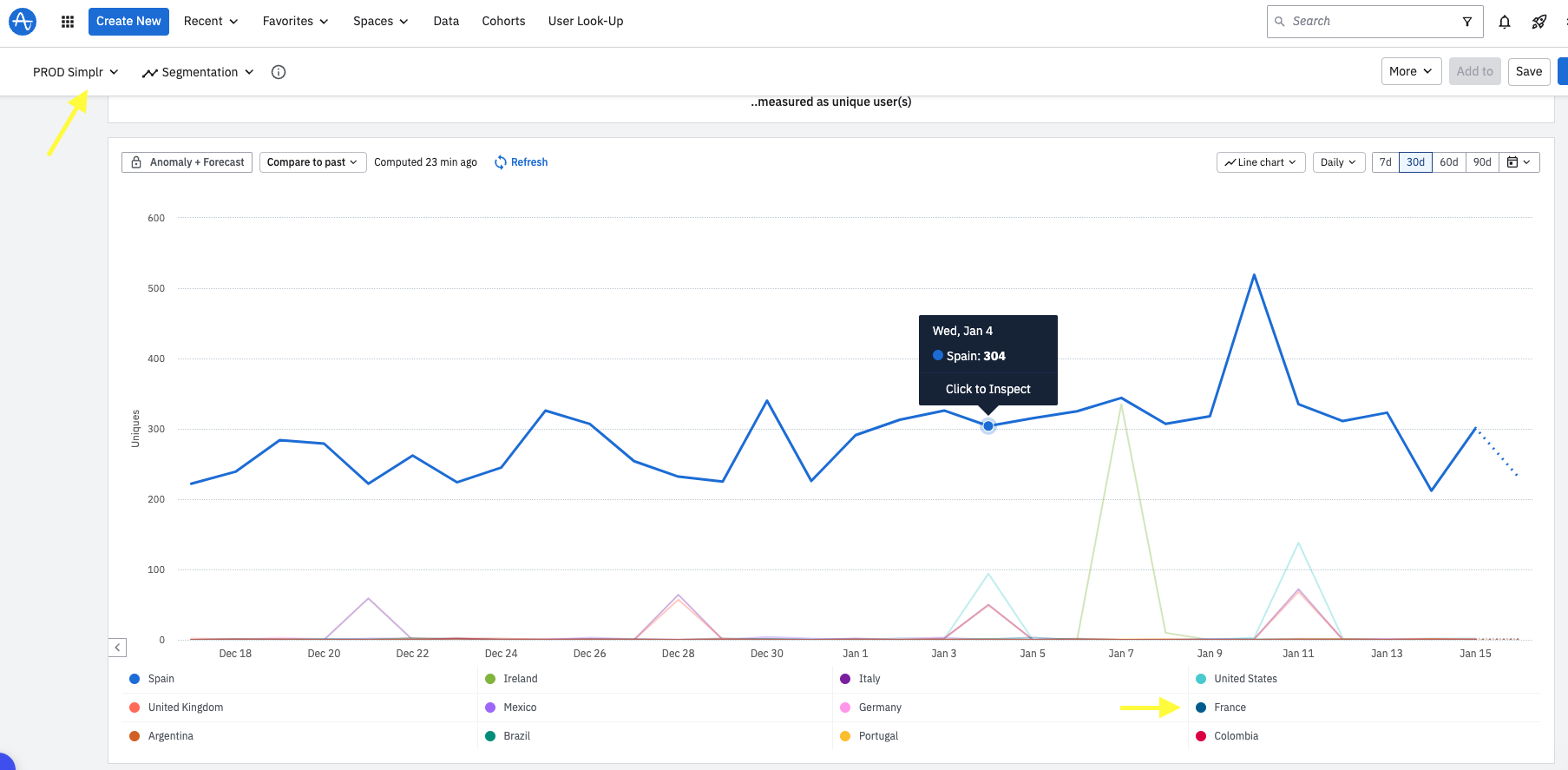Image resolution: width=1568 pixels, height=770 pixels.
Task: Open the calendar date picker icon
Action: (1519, 162)
